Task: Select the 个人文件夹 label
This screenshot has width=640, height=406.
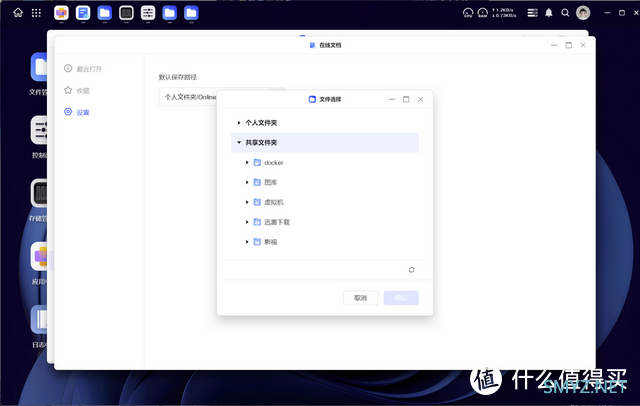Action: (x=261, y=122)
